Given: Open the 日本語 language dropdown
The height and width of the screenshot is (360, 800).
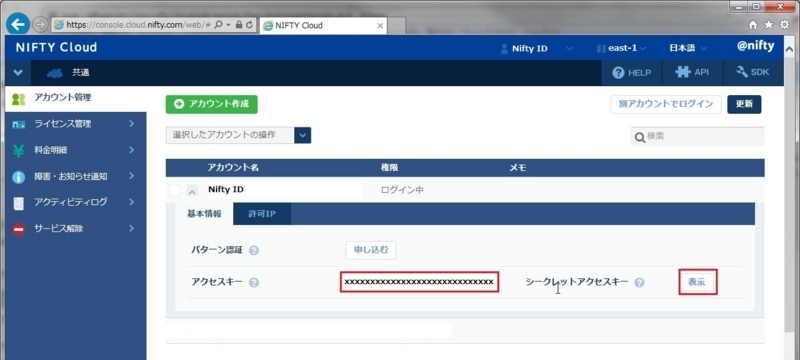Looking at the screenshot, I should coord(704,49).
